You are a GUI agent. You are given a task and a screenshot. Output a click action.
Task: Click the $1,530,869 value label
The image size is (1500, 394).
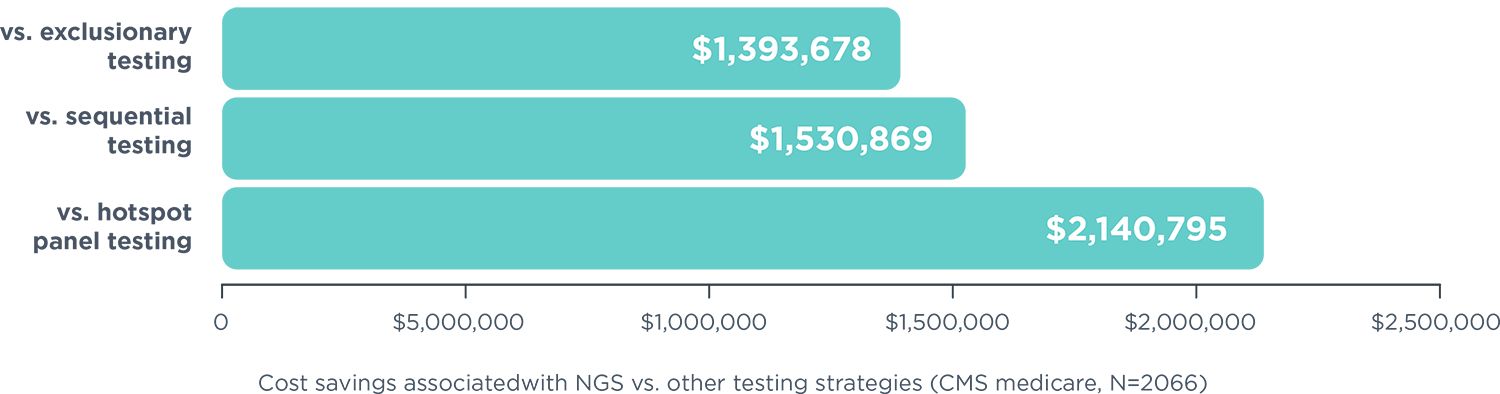pos(841,139)
